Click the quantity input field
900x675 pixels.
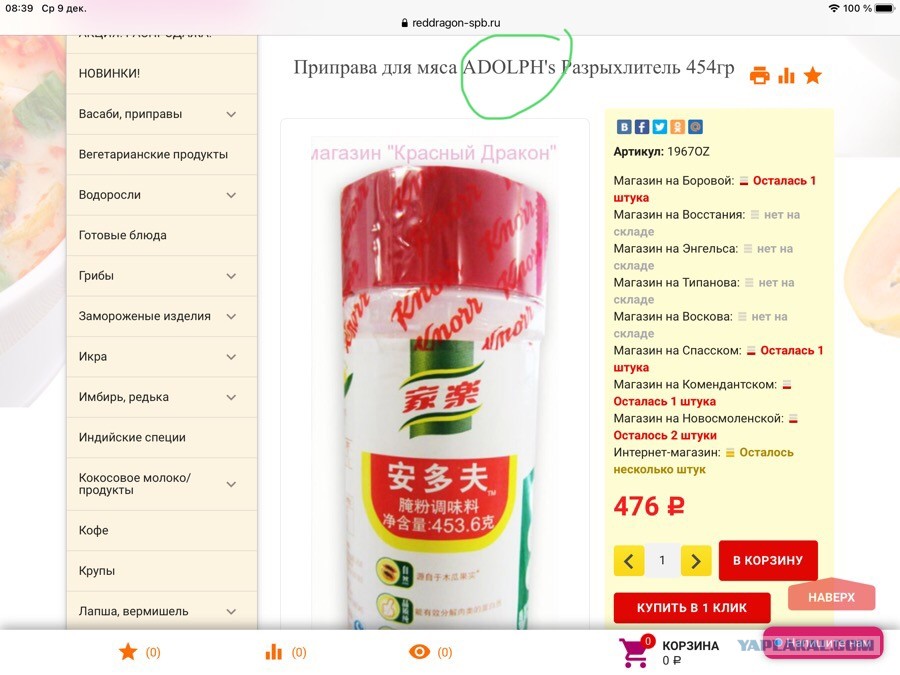(662, 560)
